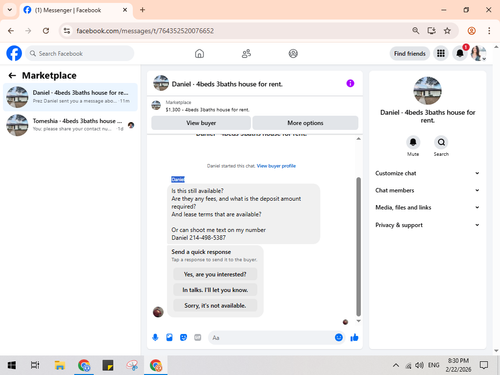Send quick response "Yes, are you interested?"
Image resolution: width=500 pixels, height=375 pixels.
click(215, 274)
